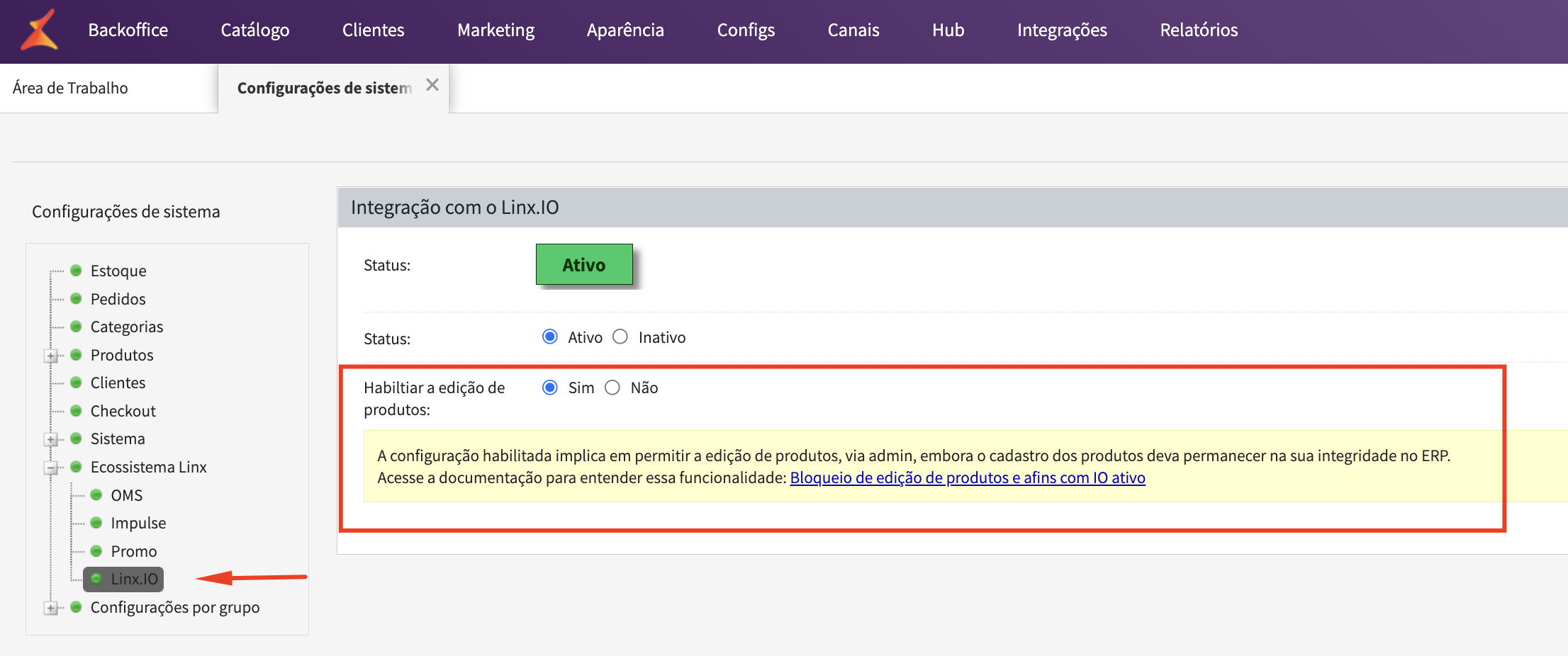Screen dimensions: 1568x656
Task: Click green status dot beside Pedidos
Action: click(76, 298)
